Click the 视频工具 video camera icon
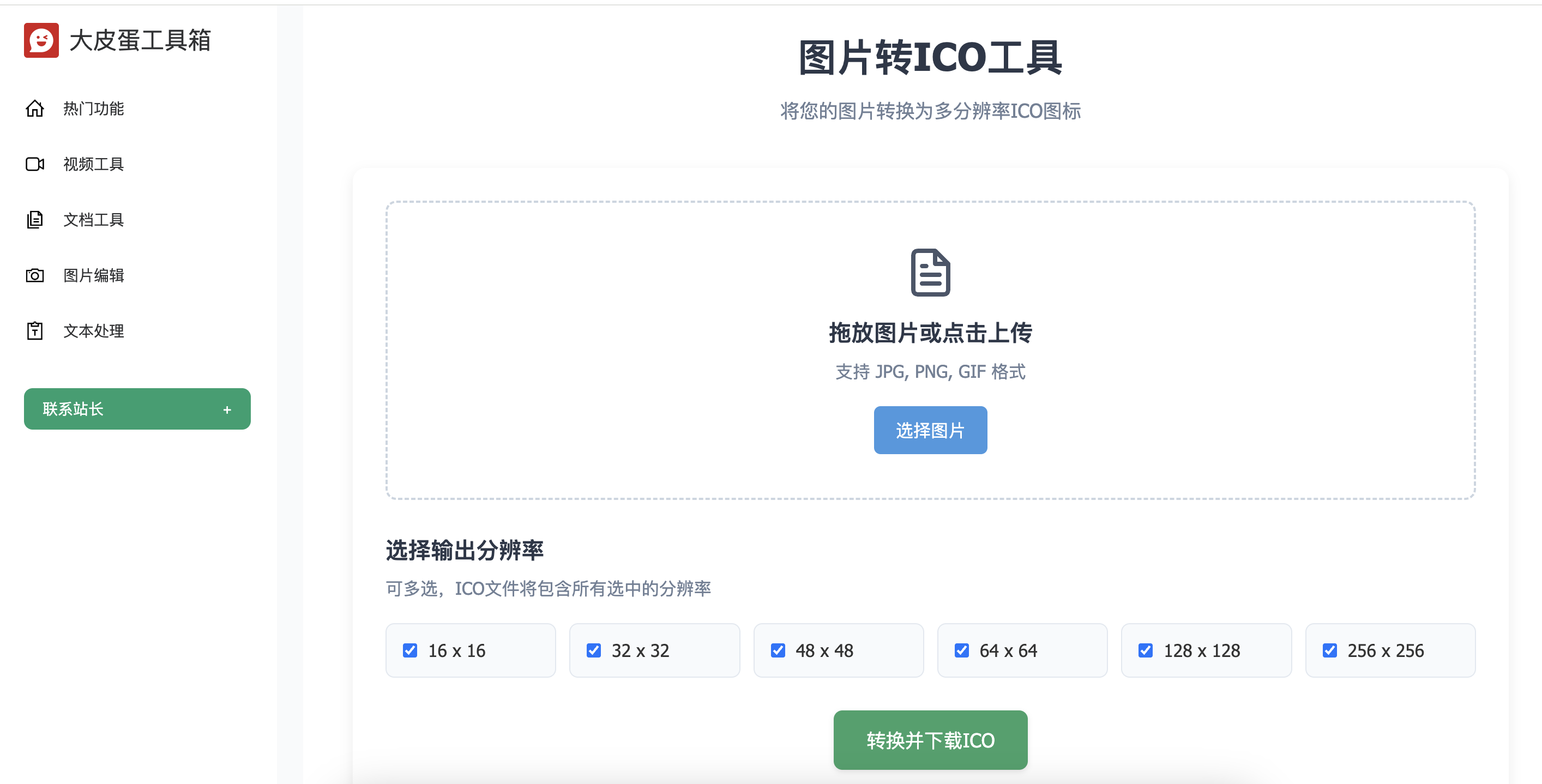Viewport: 1542px width, 784px height. (35, 164)
